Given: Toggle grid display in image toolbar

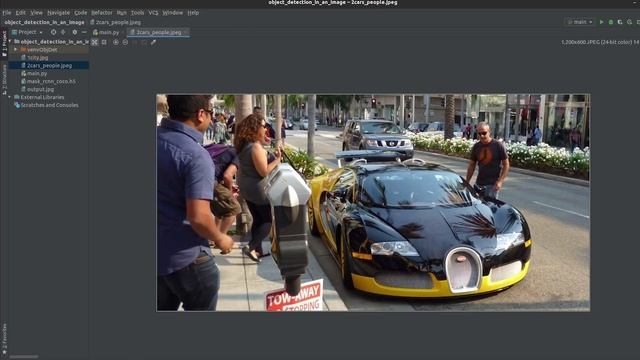Looking at the screenshot, I should pyautogui.click(x=104, y=42).
